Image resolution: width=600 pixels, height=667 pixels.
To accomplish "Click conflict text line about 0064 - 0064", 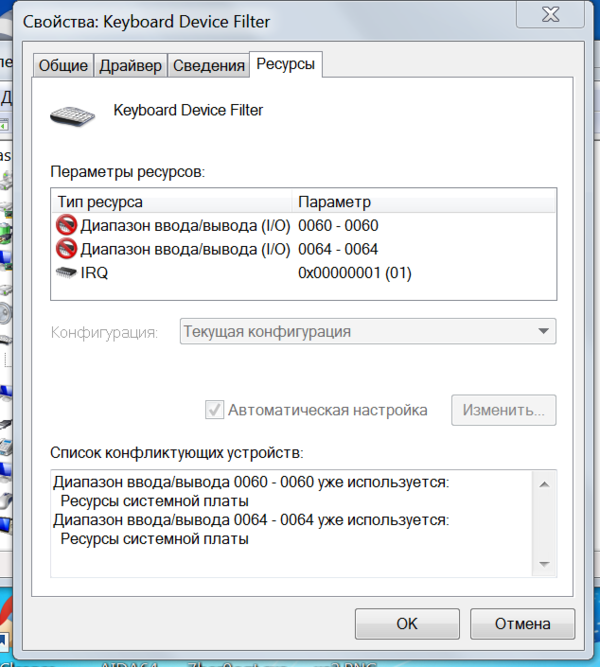I will pyautogui.click(x=251, y=520).
